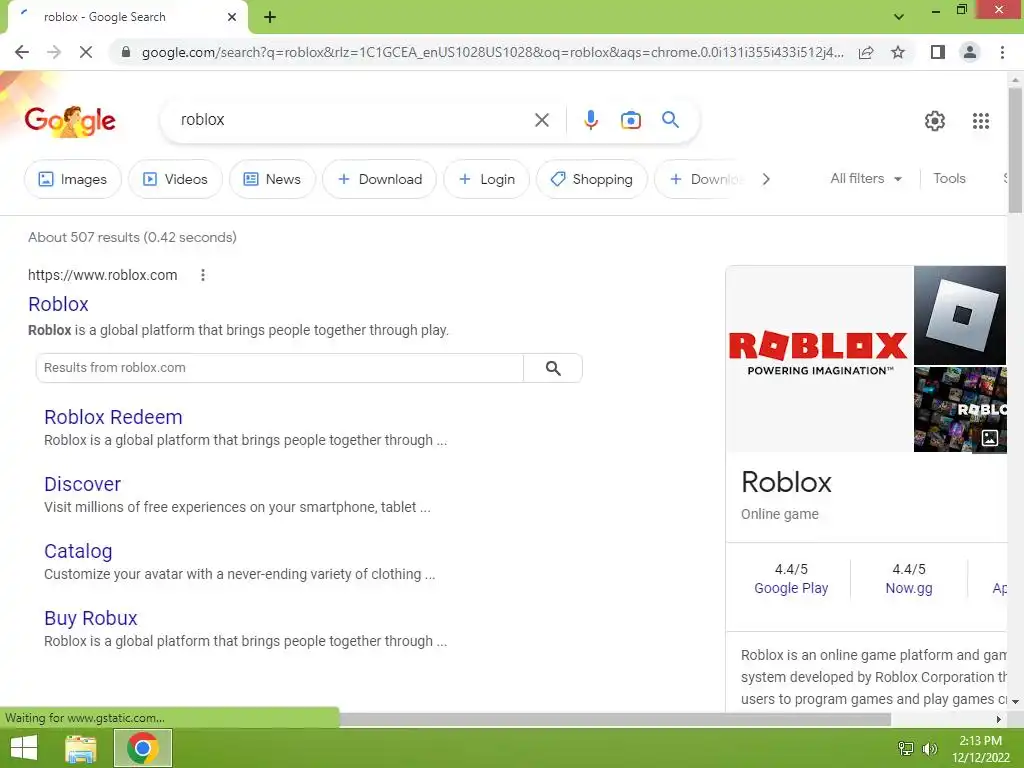
Task: Open the Now.gg rating link
Action: click(908, 588)
